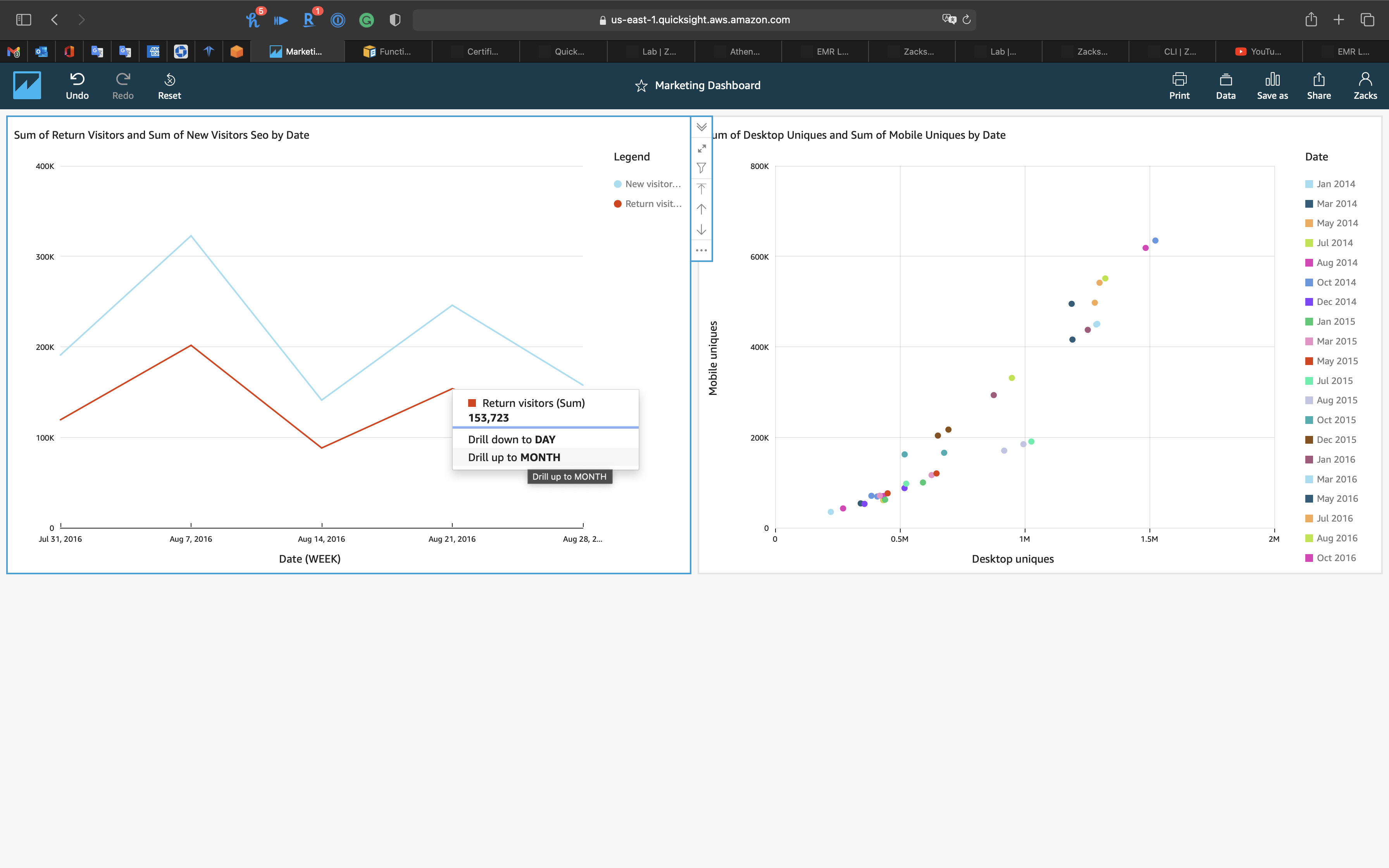
Task: Maximize the line chart visual
Action: (701, 148)
